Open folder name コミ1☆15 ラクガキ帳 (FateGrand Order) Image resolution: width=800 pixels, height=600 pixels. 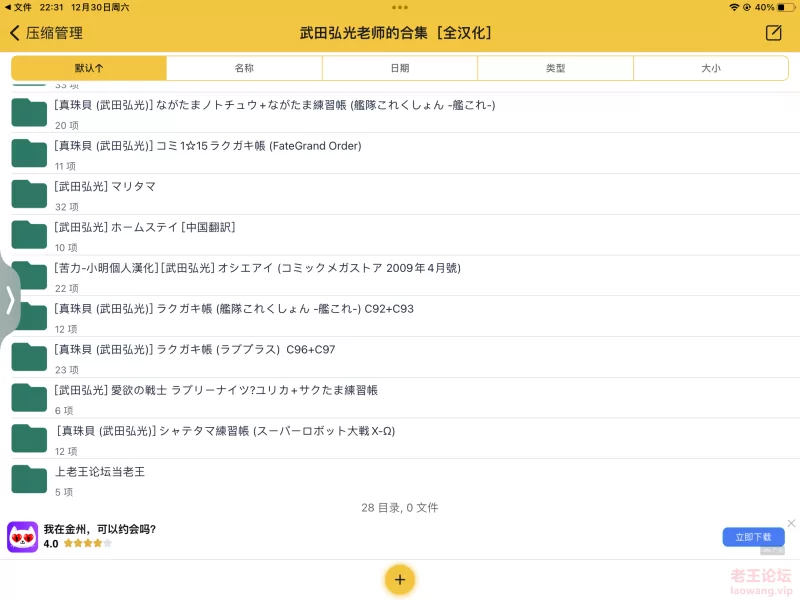[x=208, y=146]
